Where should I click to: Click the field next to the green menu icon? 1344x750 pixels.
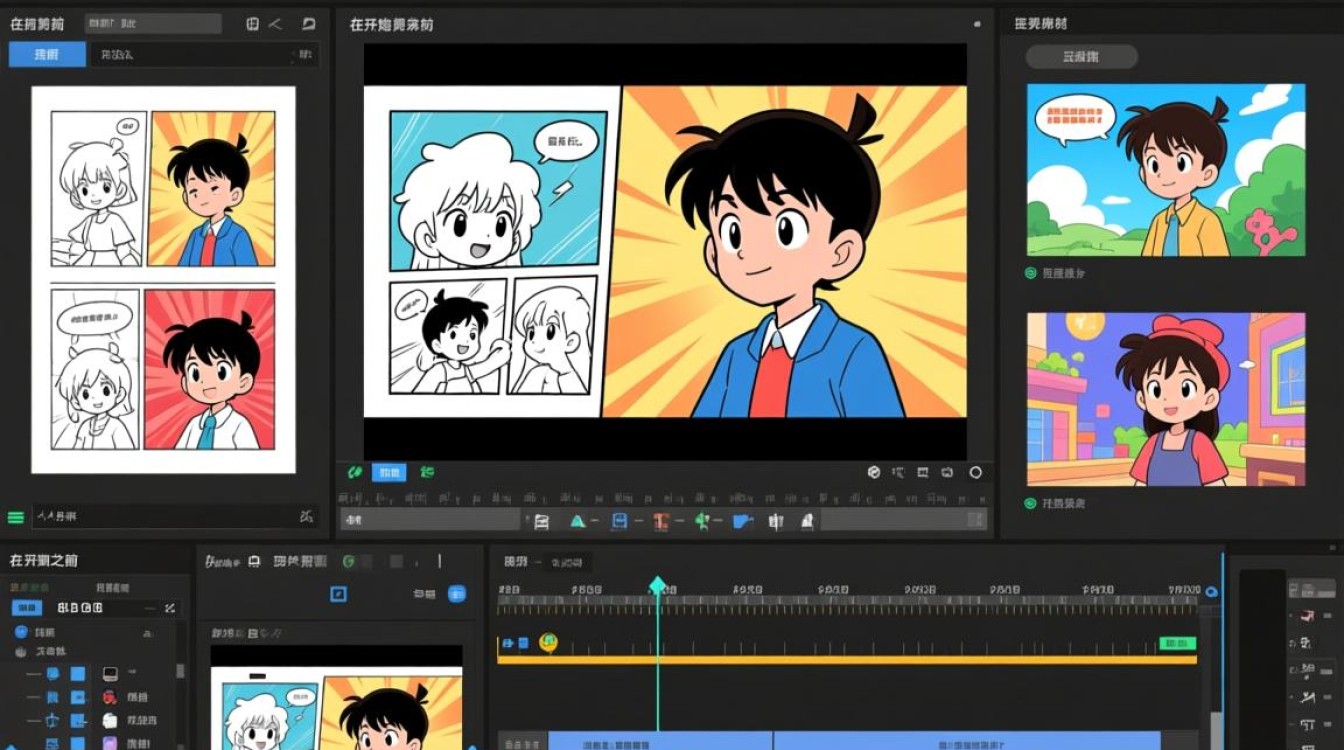point(175,517)
